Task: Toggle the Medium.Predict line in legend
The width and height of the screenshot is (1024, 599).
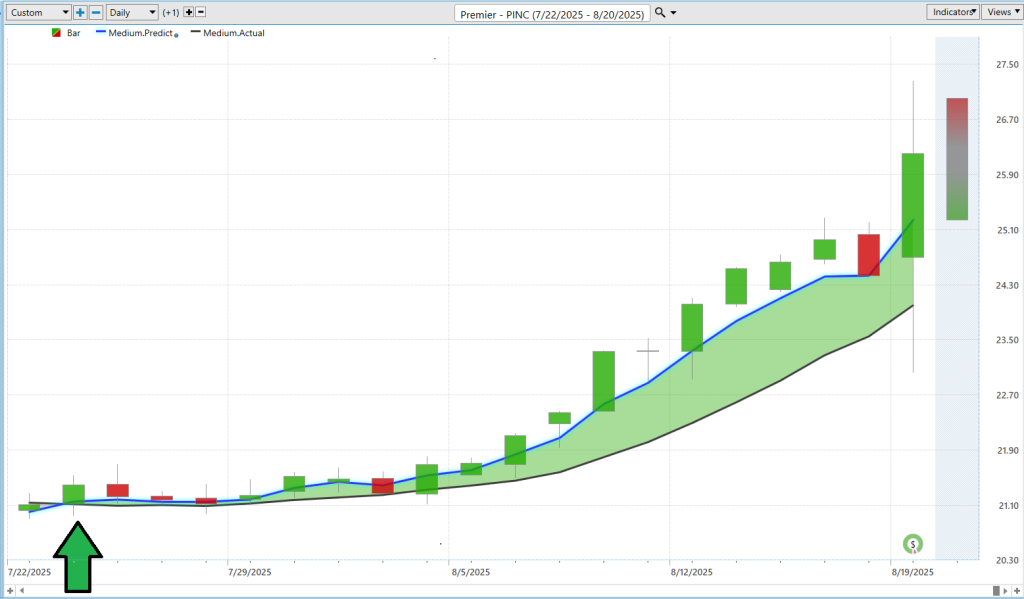Action: 137,33
